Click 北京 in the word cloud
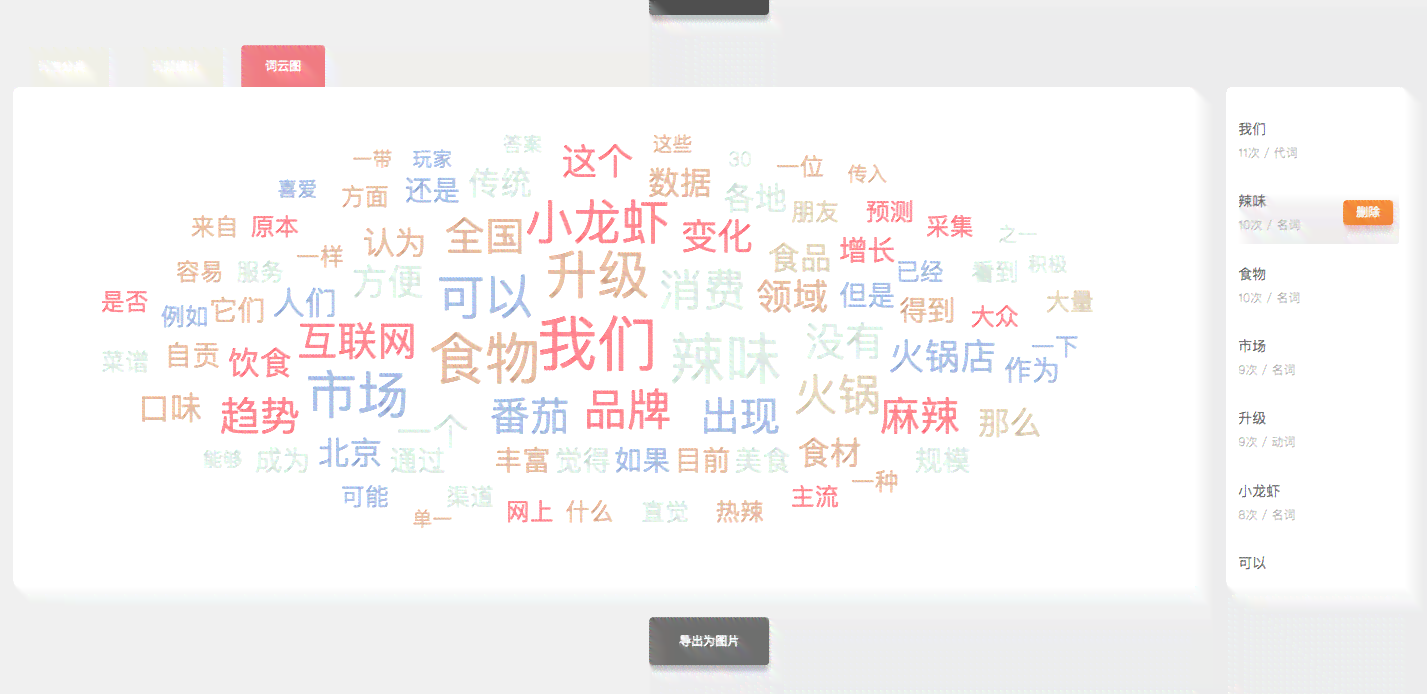 [x=349, y=453]
